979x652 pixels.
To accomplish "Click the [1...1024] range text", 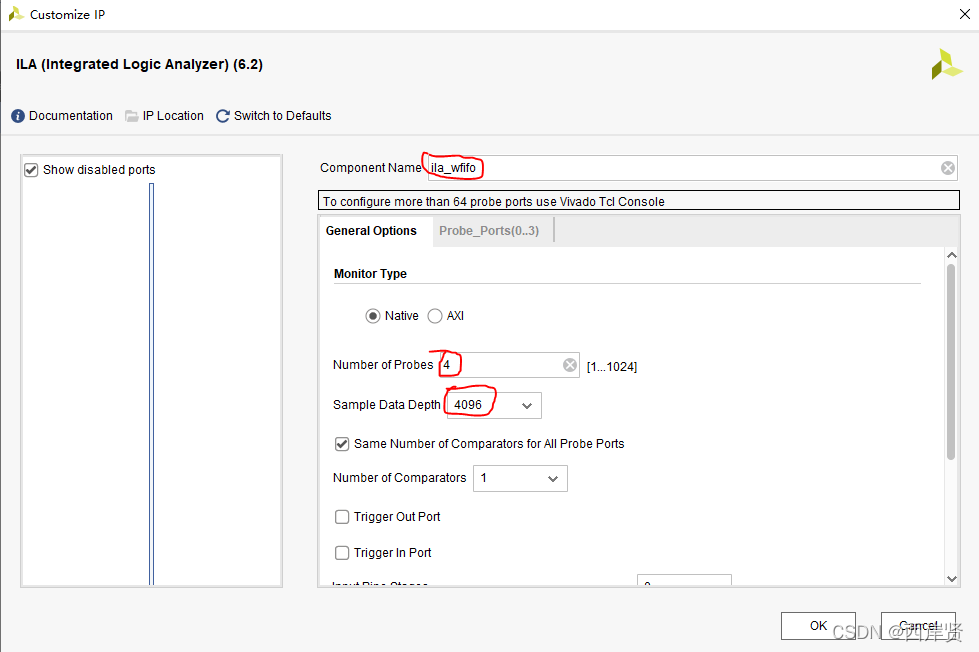I will tap(612, 367).
